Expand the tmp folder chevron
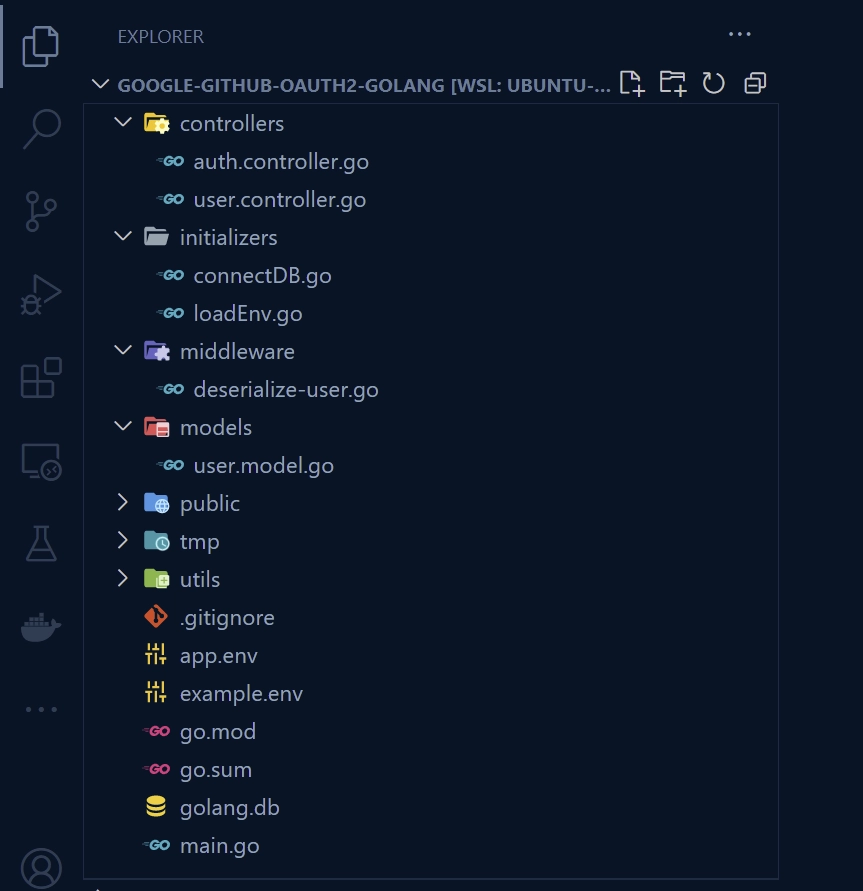863x891 pixels. 123,540
